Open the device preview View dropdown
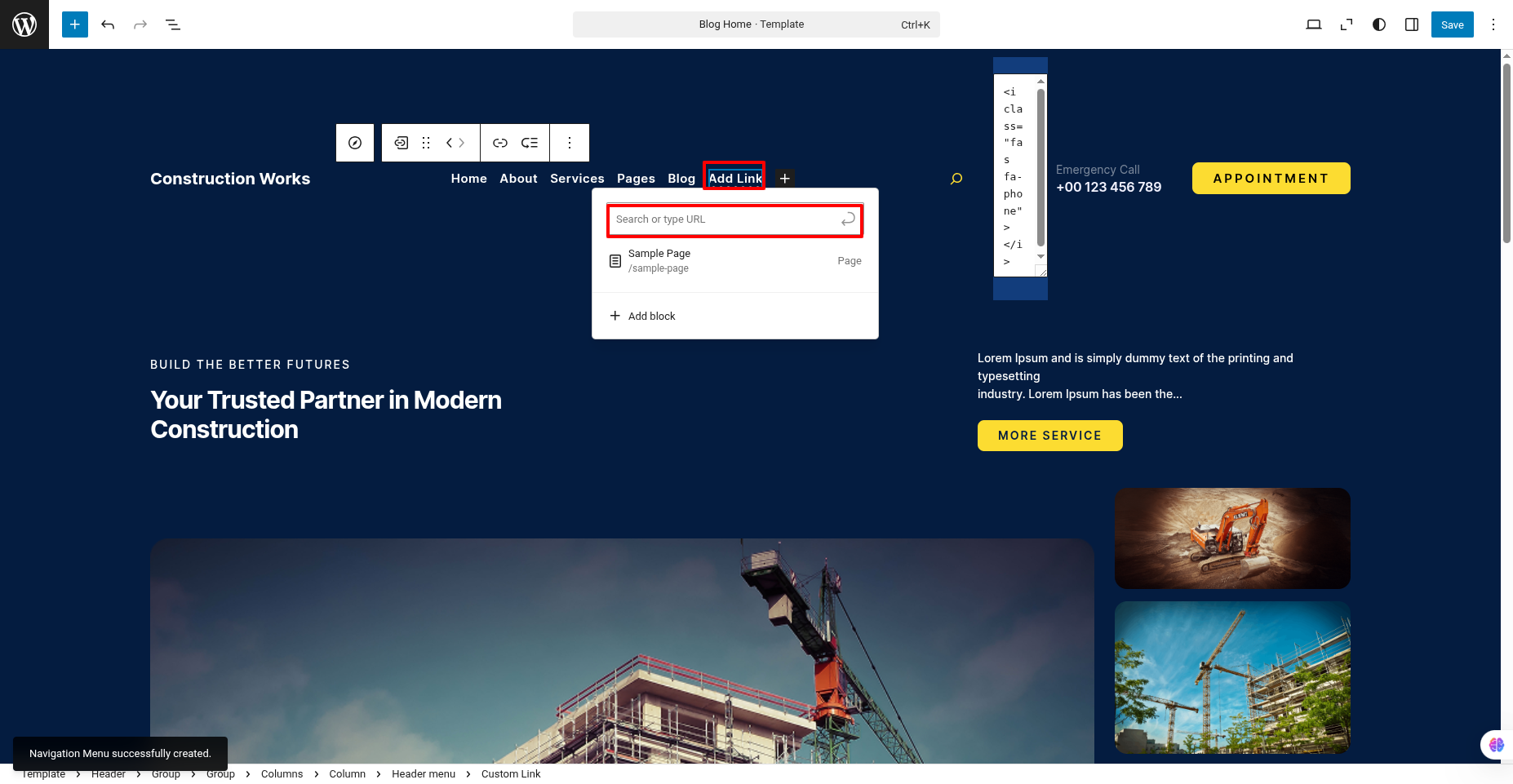This screenshot has width=1513, height=784. pos(1314,24)
